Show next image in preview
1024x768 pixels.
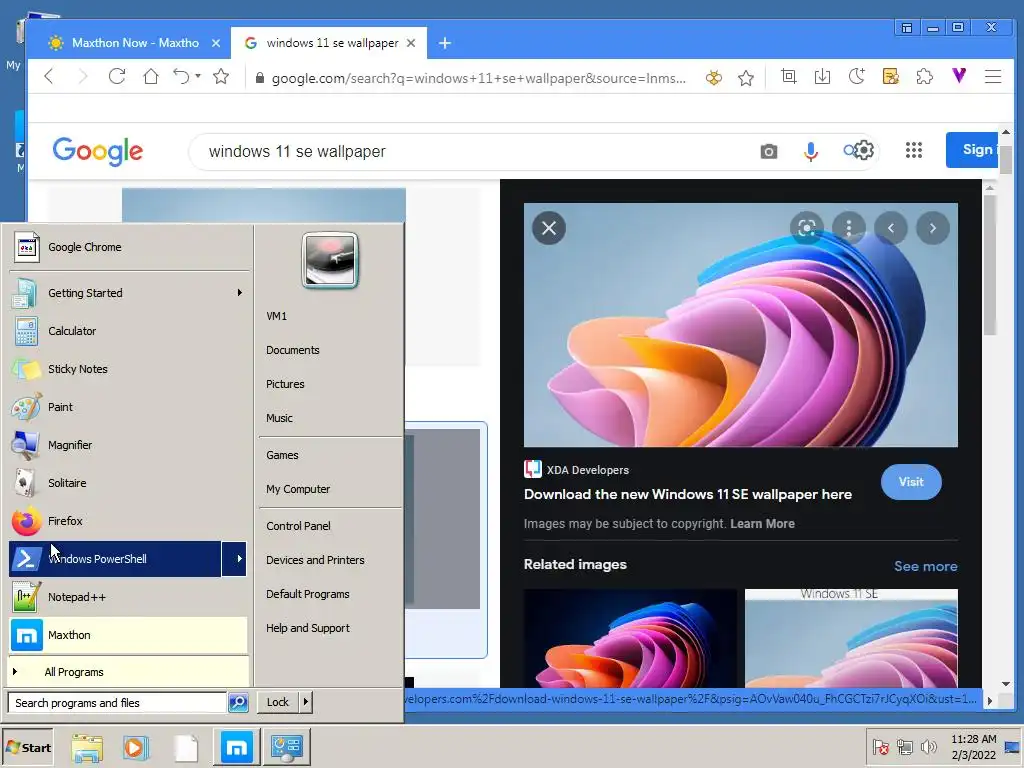point(933,228)
